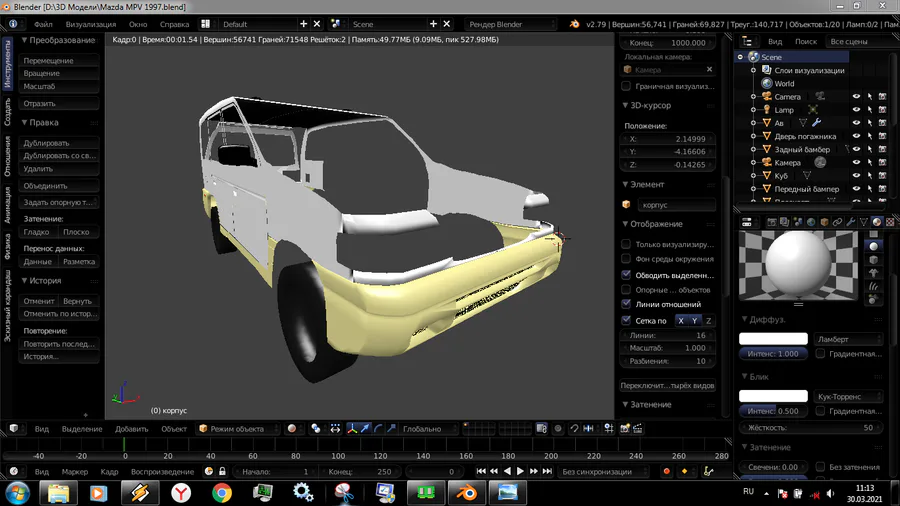Click the Удалить button
Viewport: 900px width, 506px height.
[x=59, y=169]
